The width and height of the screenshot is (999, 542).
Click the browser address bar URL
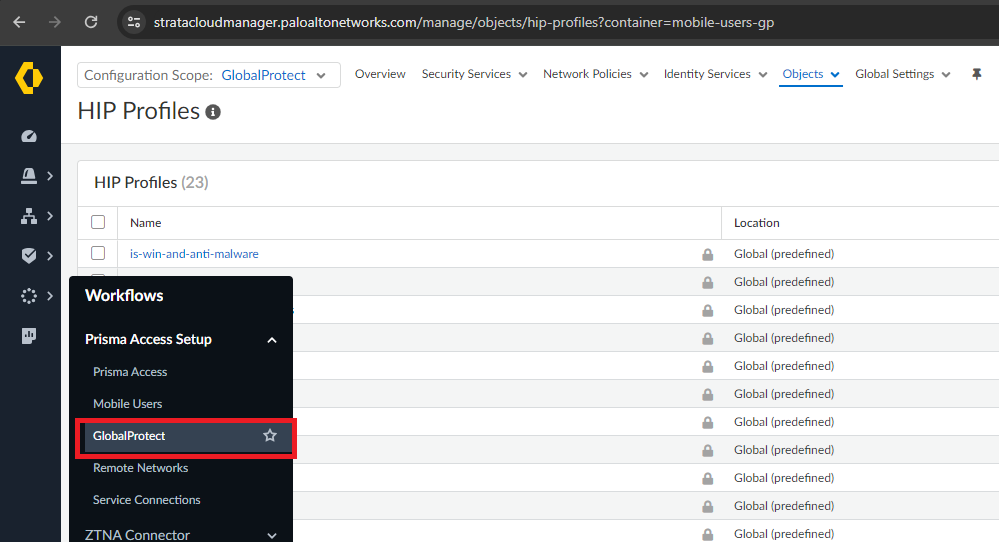point(464,22)
